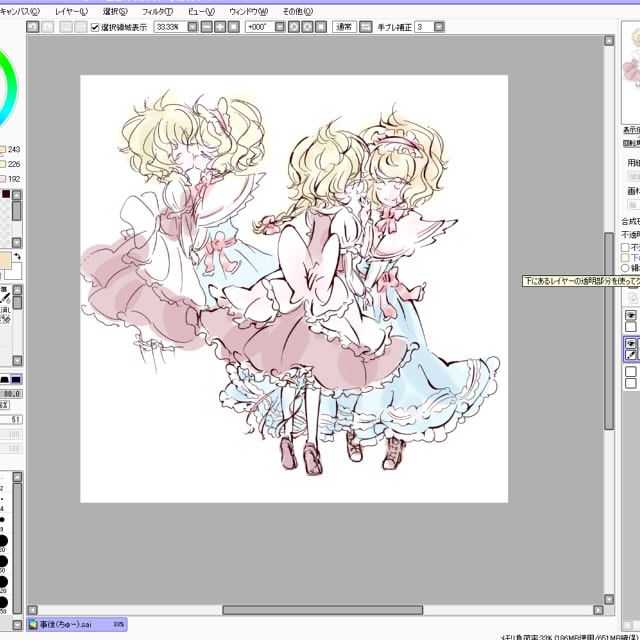Click the 33.33% zoom value field
Screen dimensions: 640x640
tap(170, 27)
